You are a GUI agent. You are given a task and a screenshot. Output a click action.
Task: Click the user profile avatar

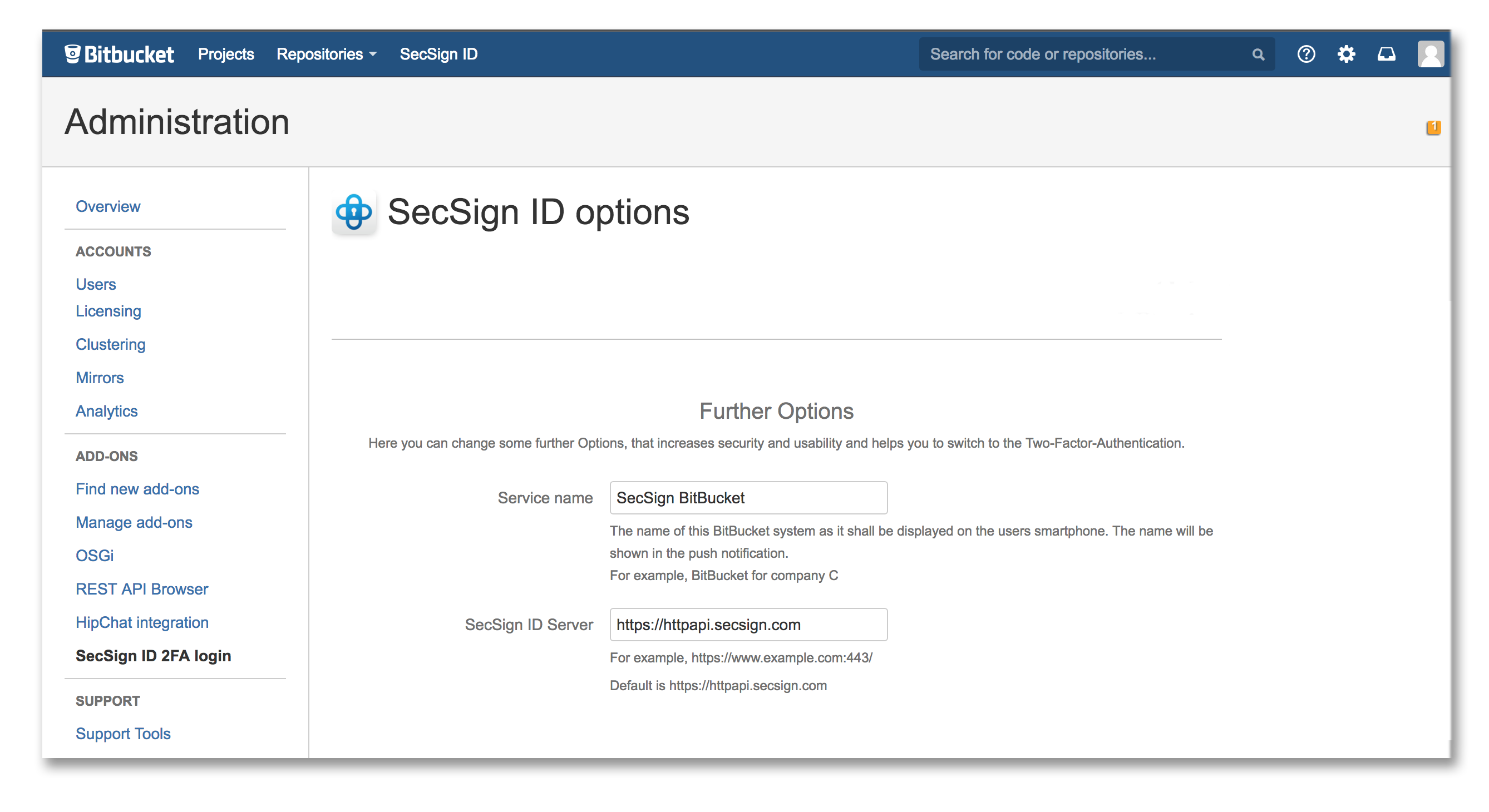[1430, 54]
